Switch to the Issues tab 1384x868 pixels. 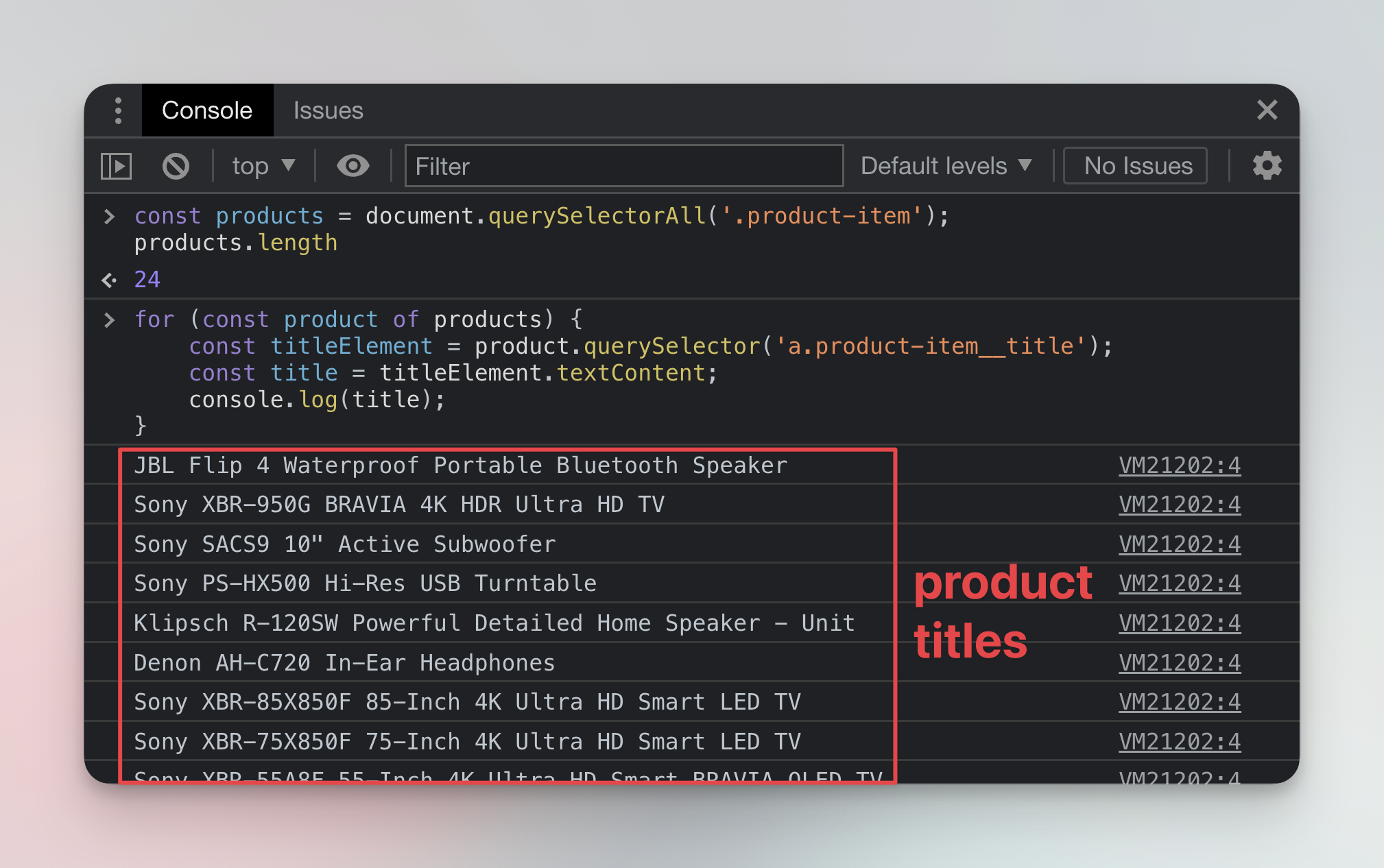[x=328, y=110]
